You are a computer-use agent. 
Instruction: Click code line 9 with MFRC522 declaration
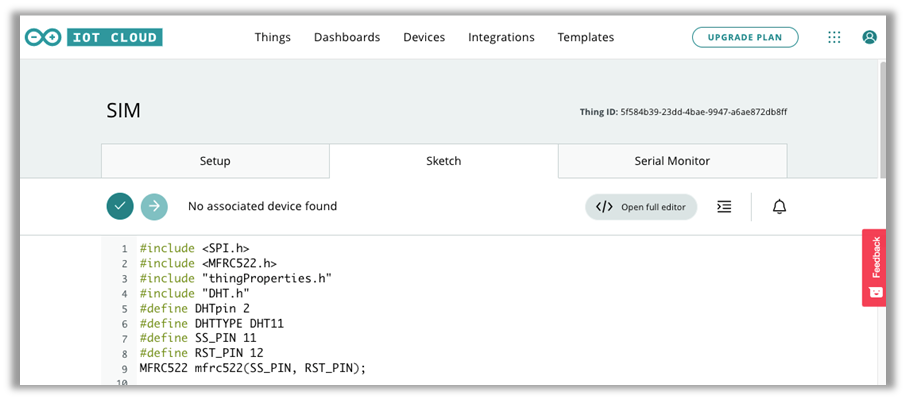coord(253,368)
